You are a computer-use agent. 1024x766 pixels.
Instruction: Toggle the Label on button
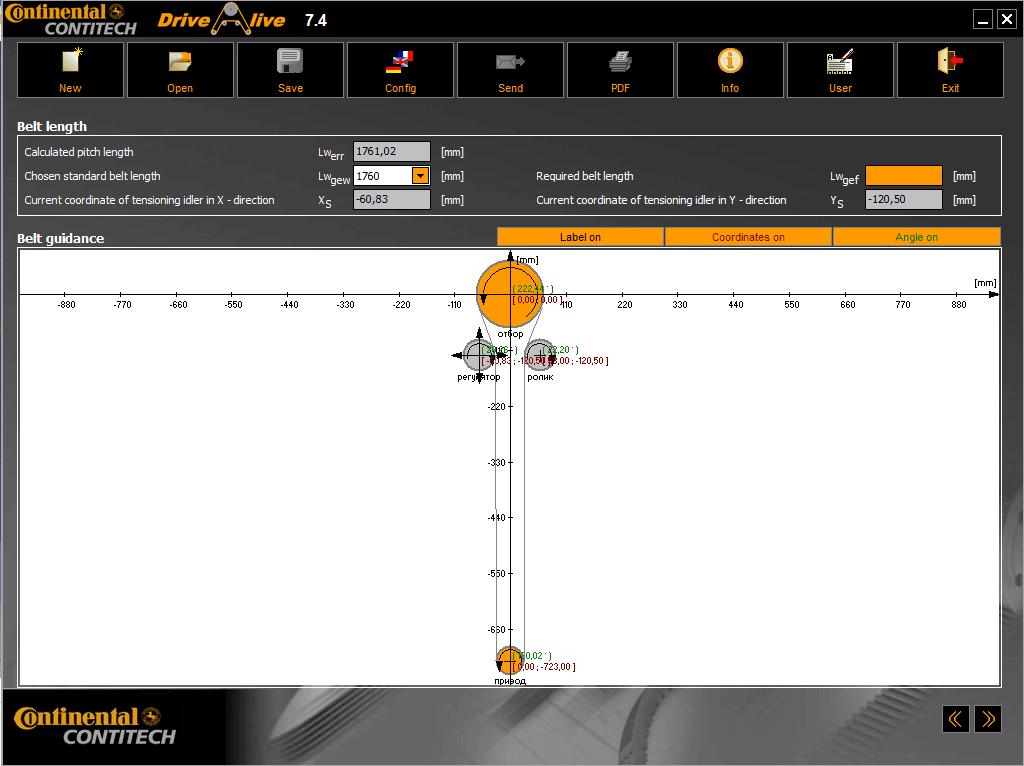[x=580, y=237]
